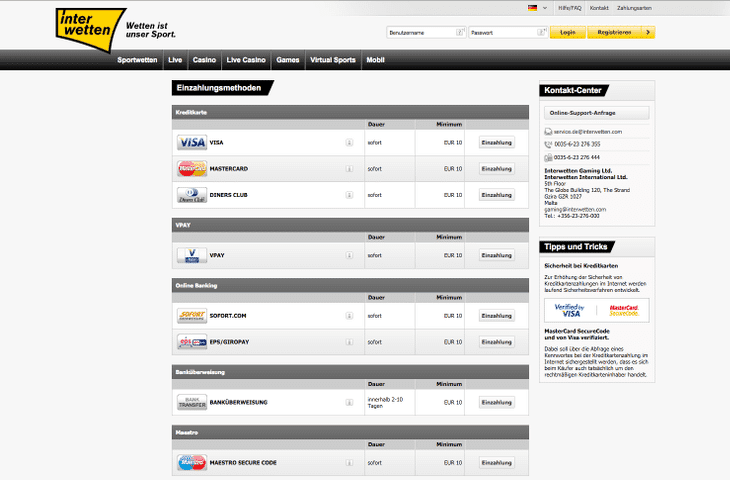Open the Hilfe/FAQ link
Viewport: 730px width, 480px height.
click(570, 8)
